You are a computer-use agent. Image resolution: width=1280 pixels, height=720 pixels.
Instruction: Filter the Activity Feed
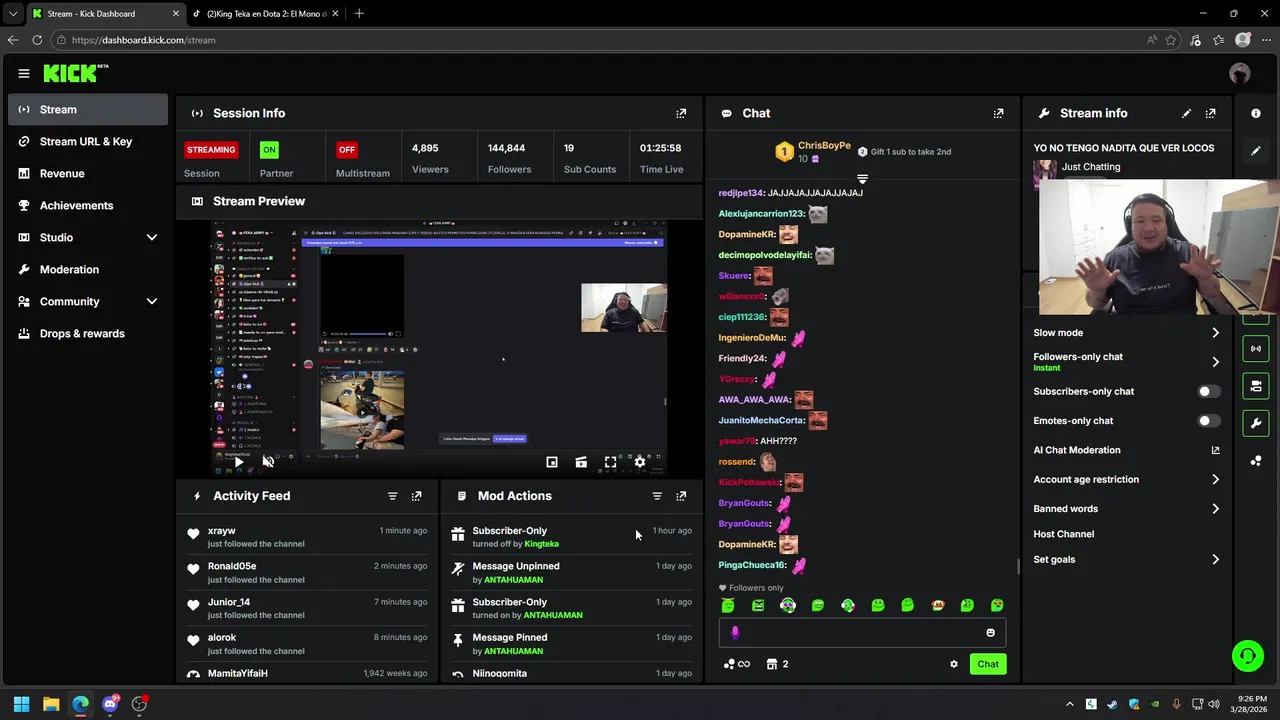click(x=392, y=496)
